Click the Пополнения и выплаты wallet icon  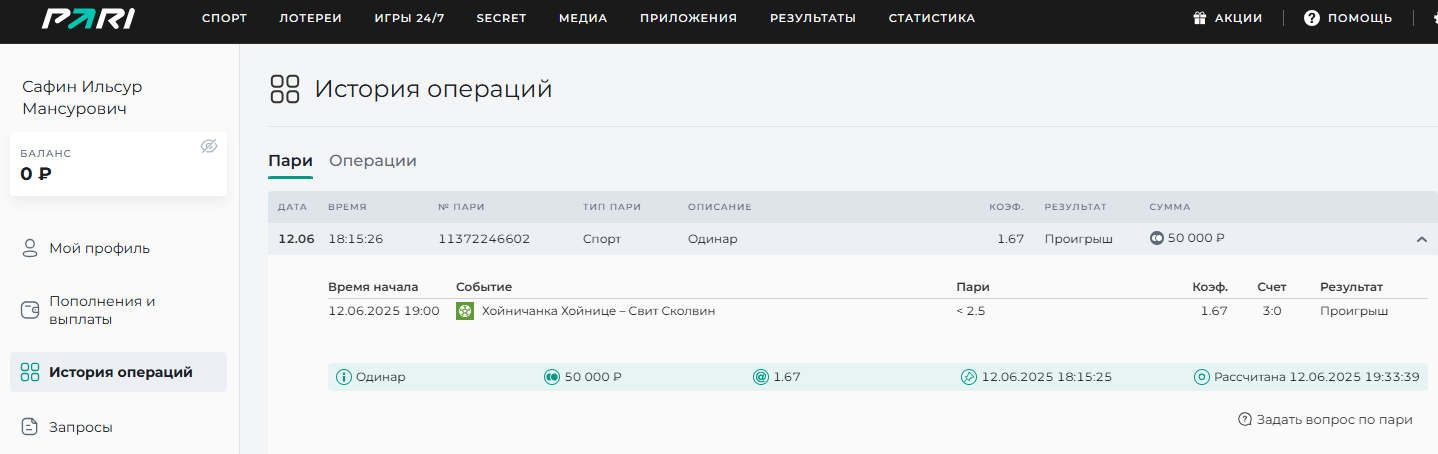[30, 310]
